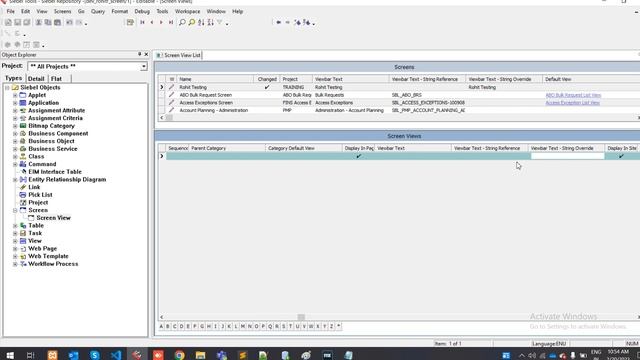Open ABO Bulk Request List View link
Screen dimensions: 640x360
(x=573, y=95)
